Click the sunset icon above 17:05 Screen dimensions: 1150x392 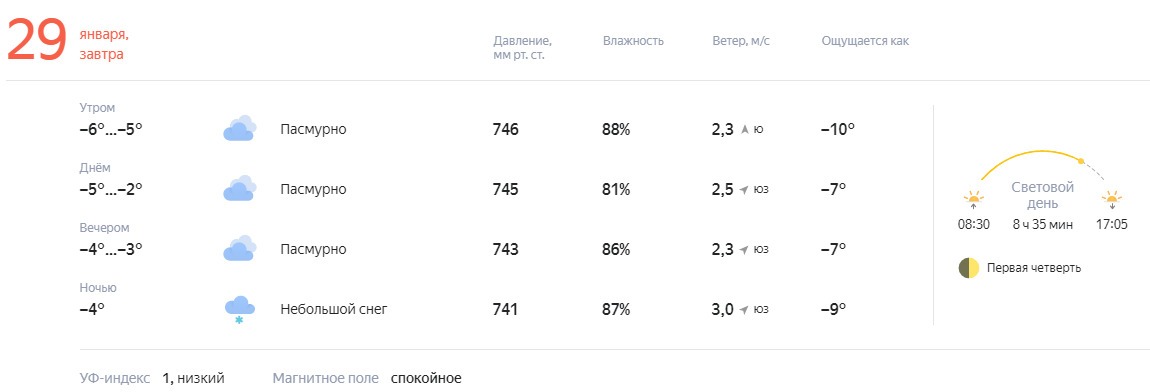click(x=1112, y=200)
